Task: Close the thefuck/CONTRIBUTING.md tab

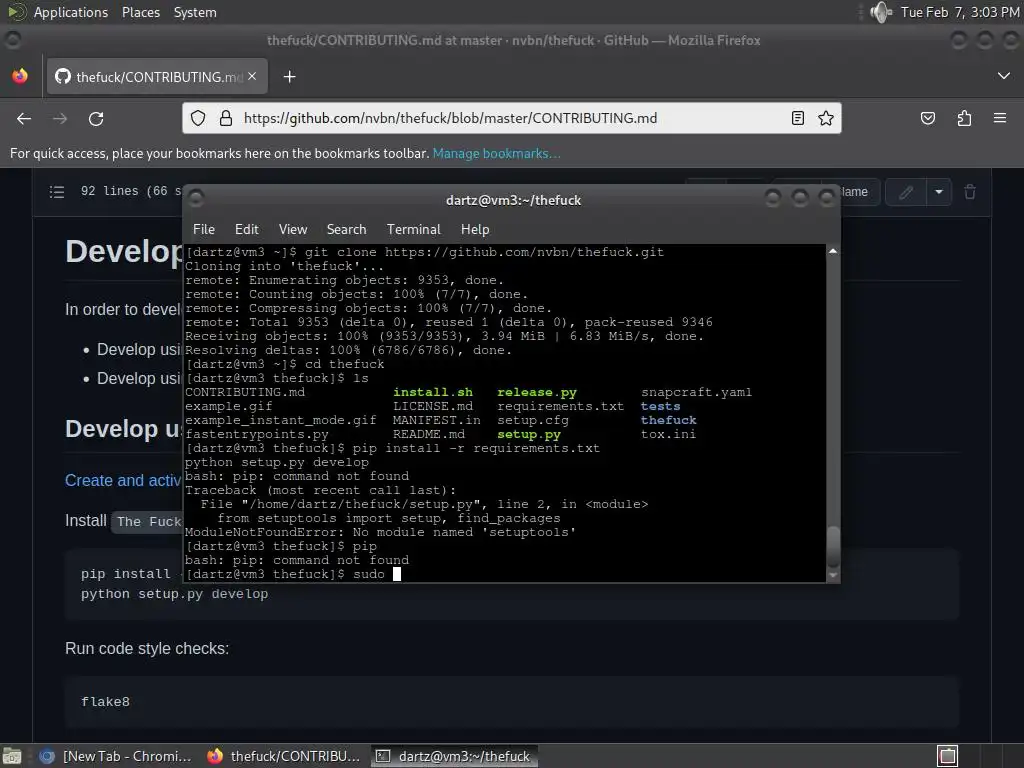Action: 252,76
